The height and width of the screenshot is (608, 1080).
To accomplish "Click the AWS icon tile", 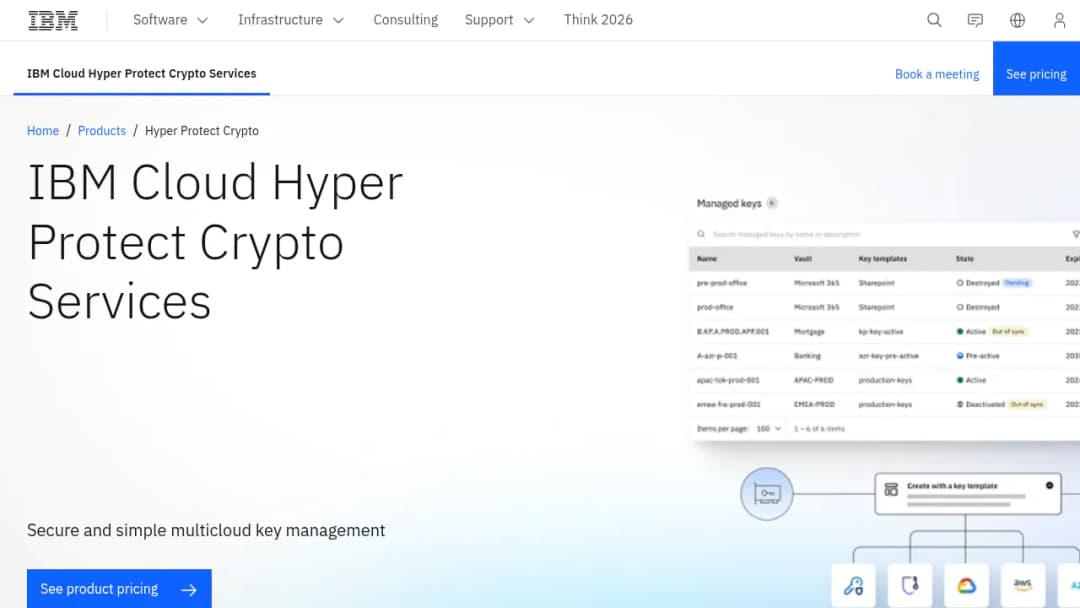I will [1023, 586].
